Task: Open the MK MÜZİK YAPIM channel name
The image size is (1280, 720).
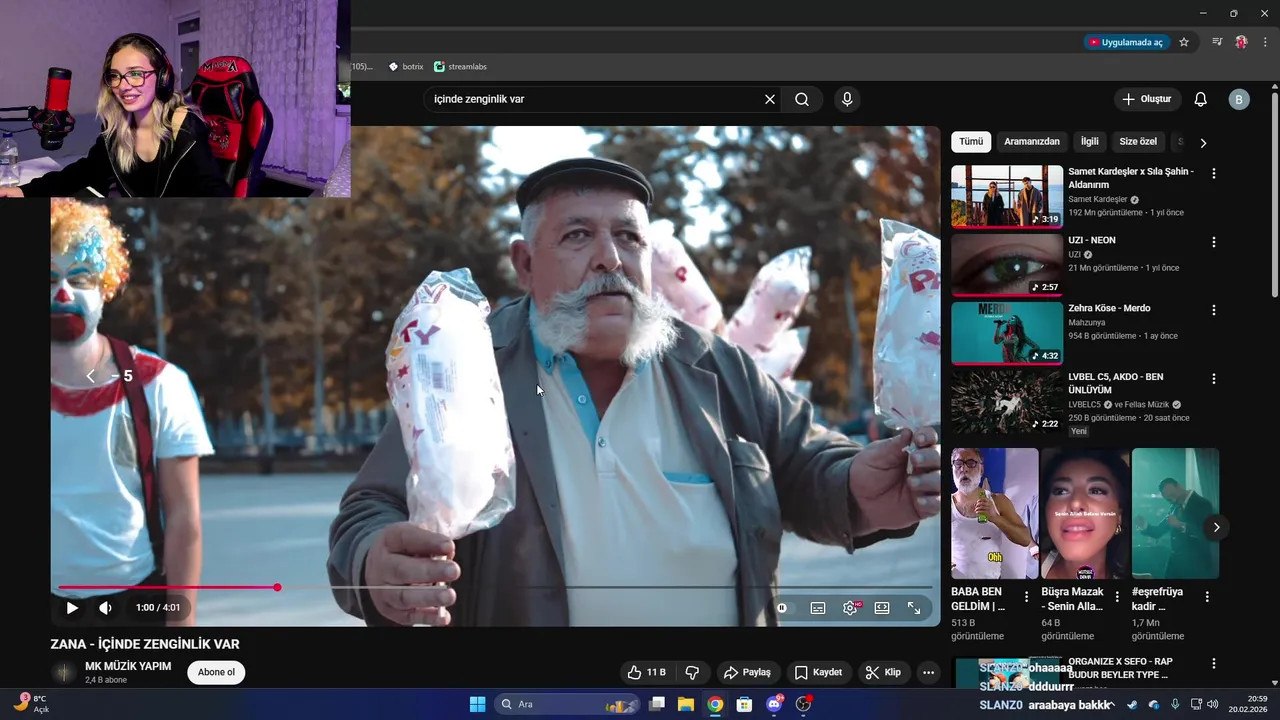Action: pos(128,666)
